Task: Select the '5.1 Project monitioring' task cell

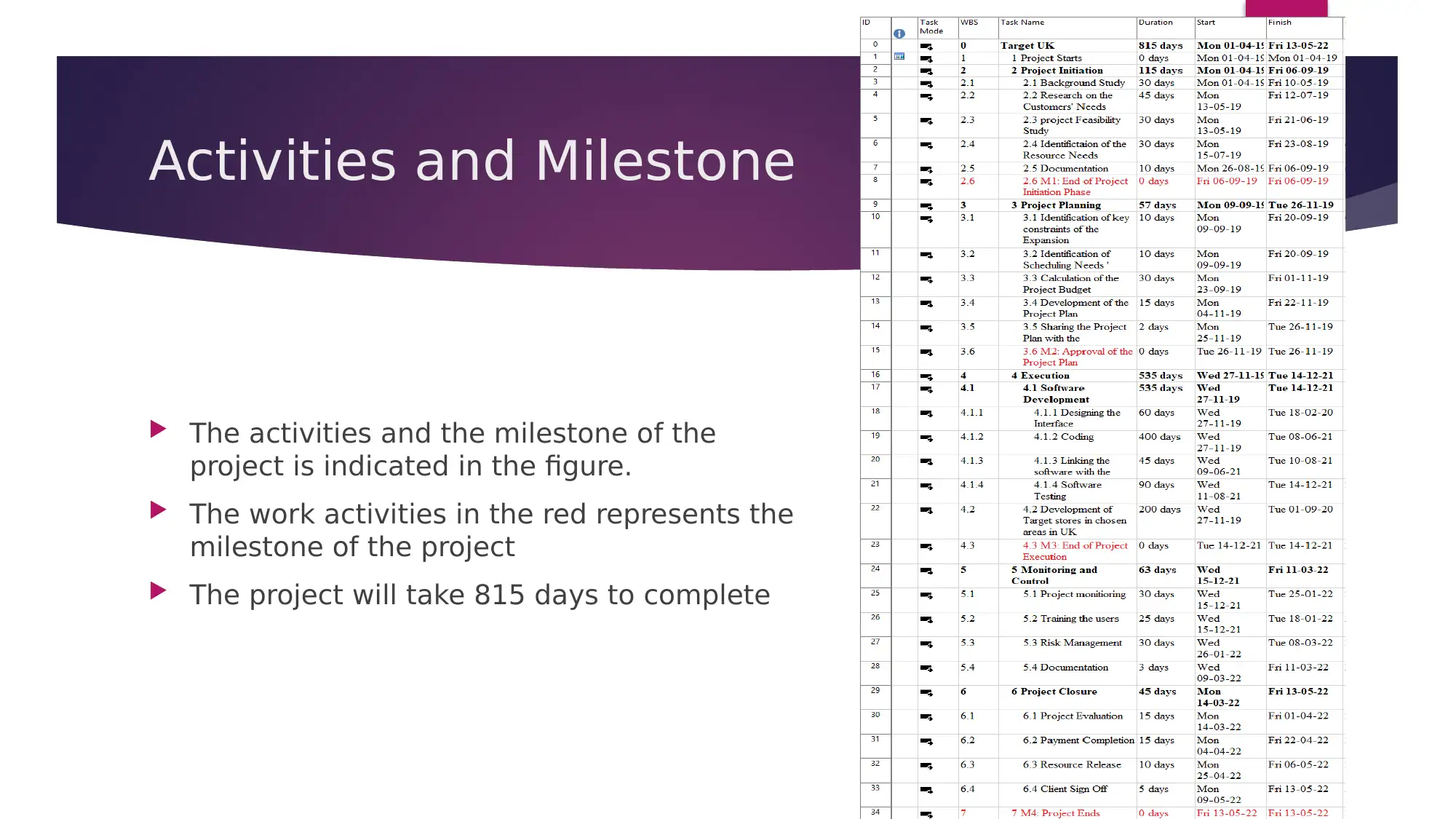Action: 1067,600
